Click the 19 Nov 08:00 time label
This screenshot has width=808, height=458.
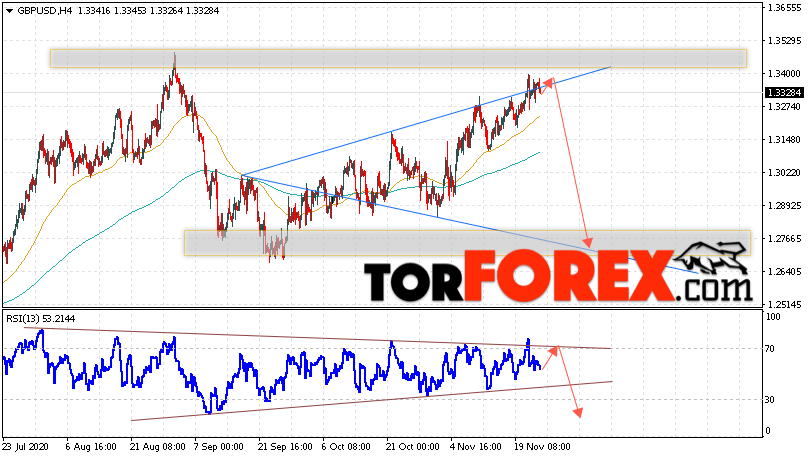click(542, 447)
